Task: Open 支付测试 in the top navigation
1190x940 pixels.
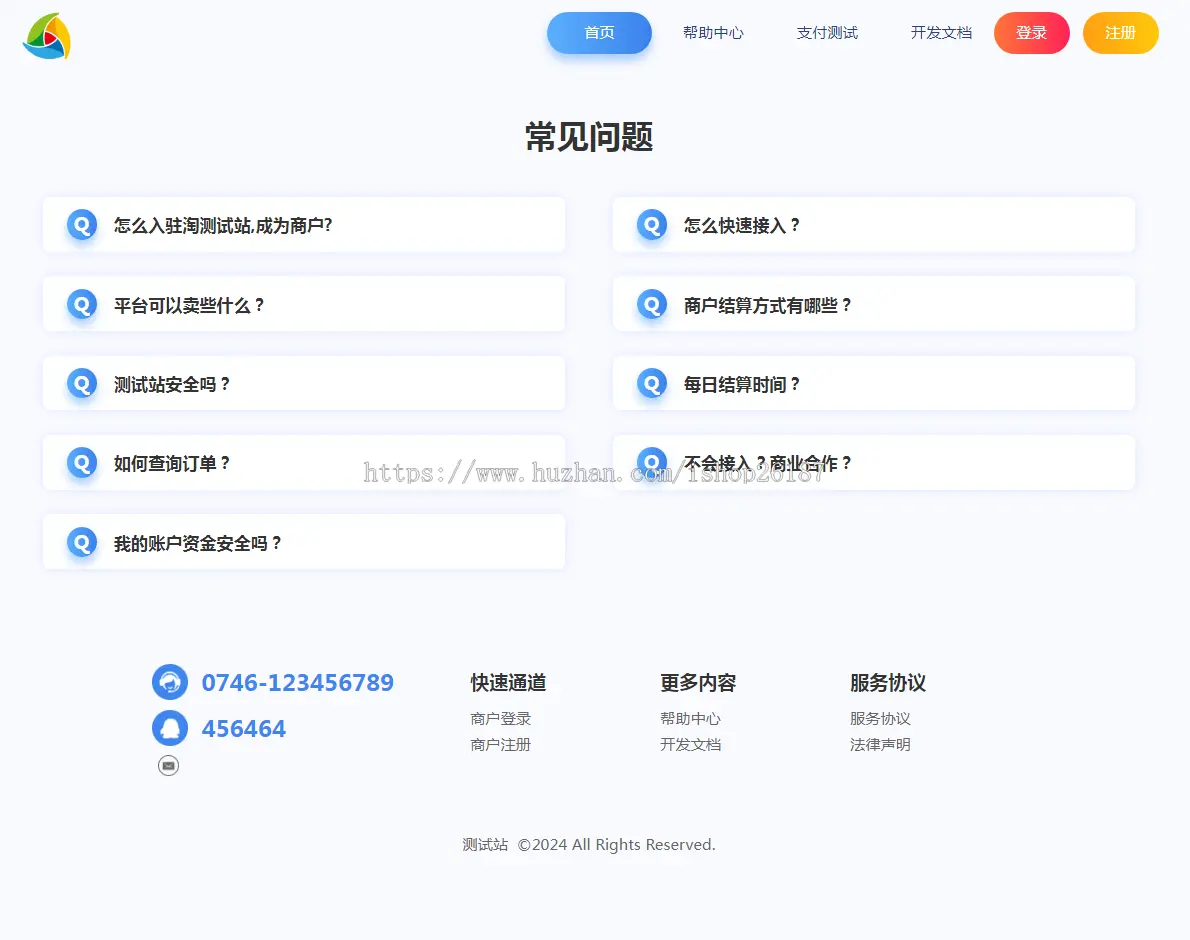Action: (x=827, y=33)
